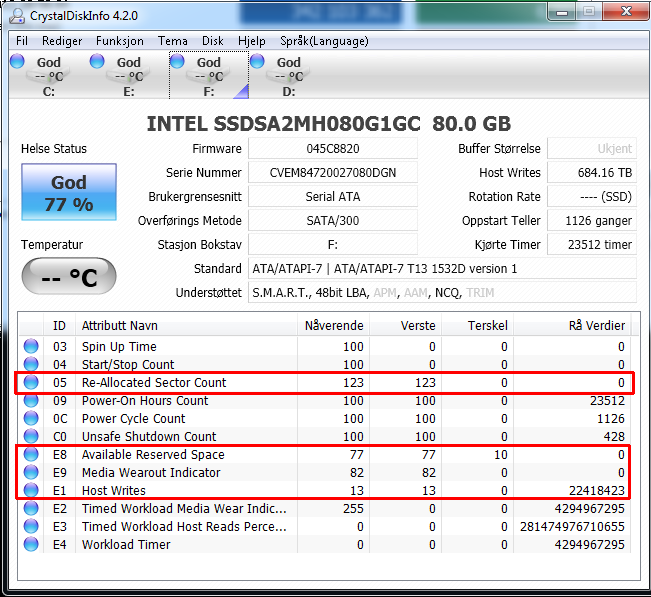Viewport: 651px width, 597px height.
Task: Click status orb for Workload Timer
Action: [31, 544]
